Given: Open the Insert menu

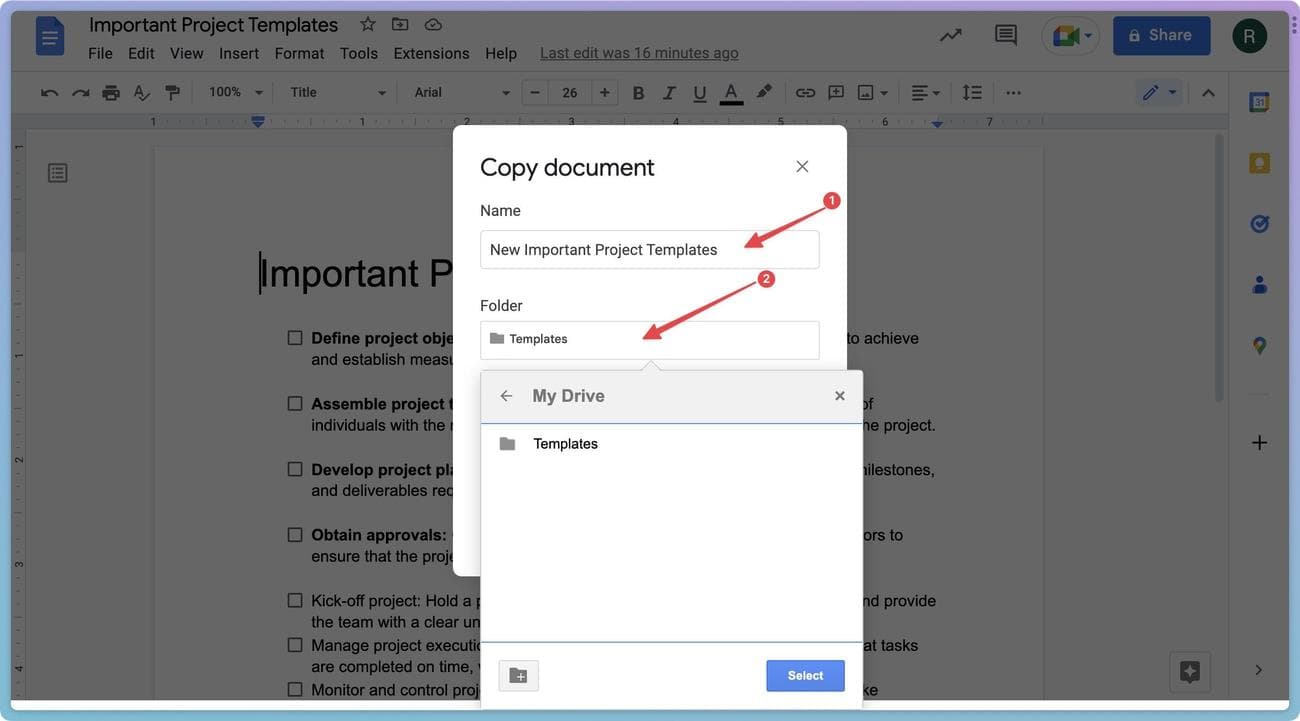Looking at the screenshot, I should 239,53.
